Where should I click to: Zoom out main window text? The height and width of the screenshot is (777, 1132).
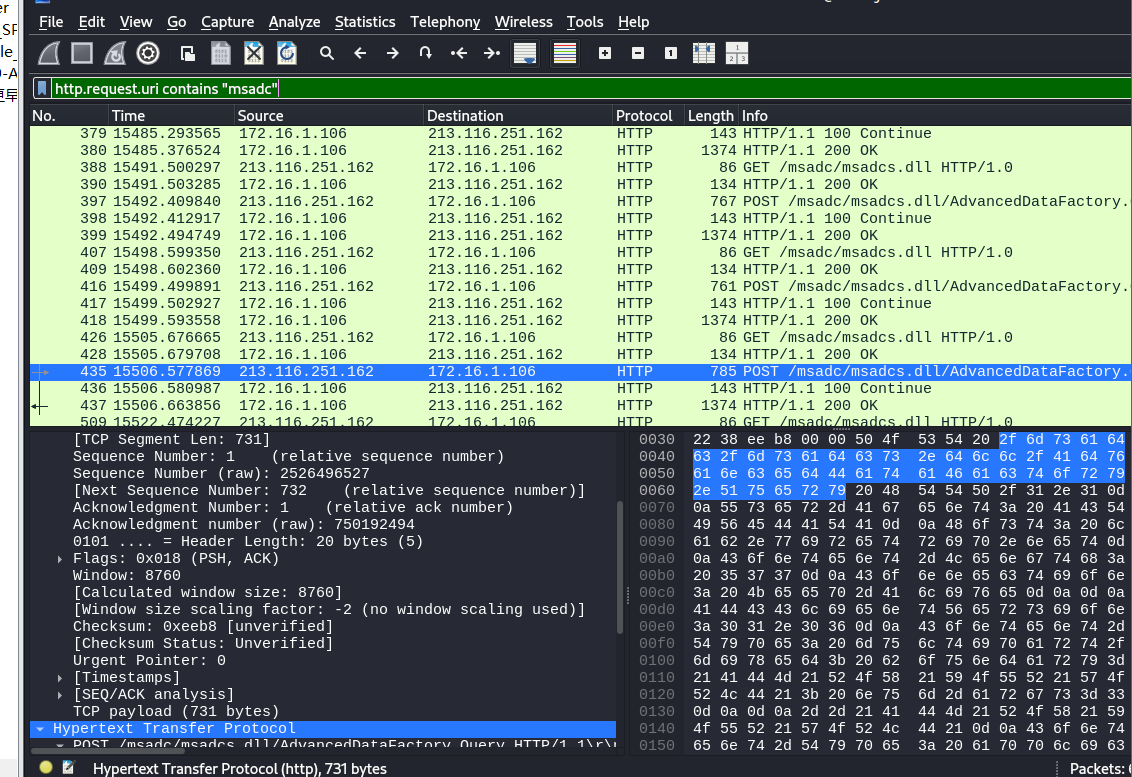pos(637,53)
